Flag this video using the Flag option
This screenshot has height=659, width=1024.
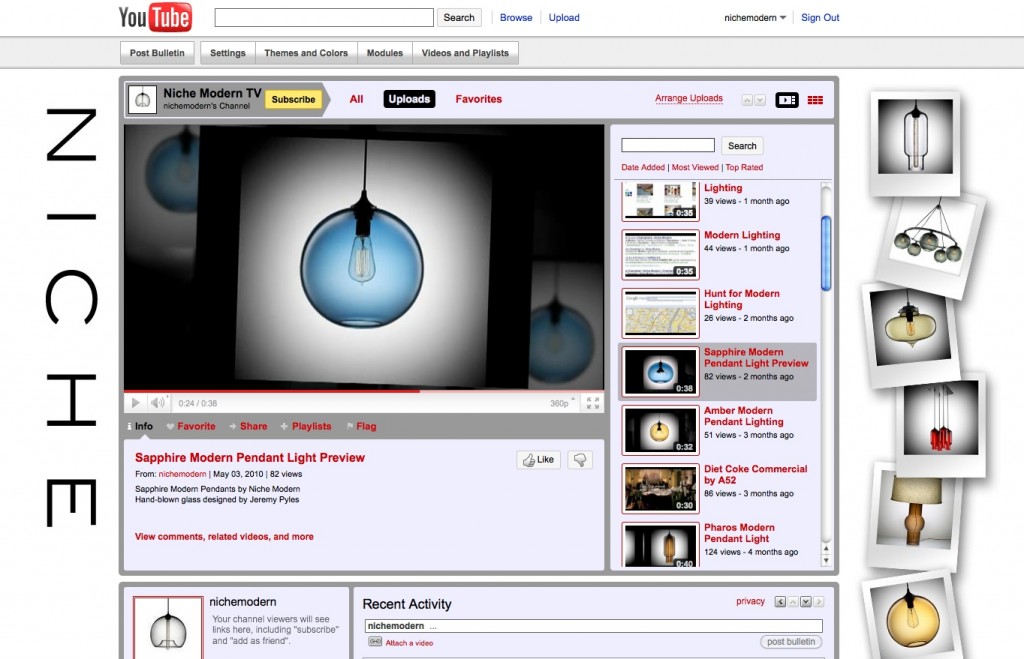tap(366, 426)
